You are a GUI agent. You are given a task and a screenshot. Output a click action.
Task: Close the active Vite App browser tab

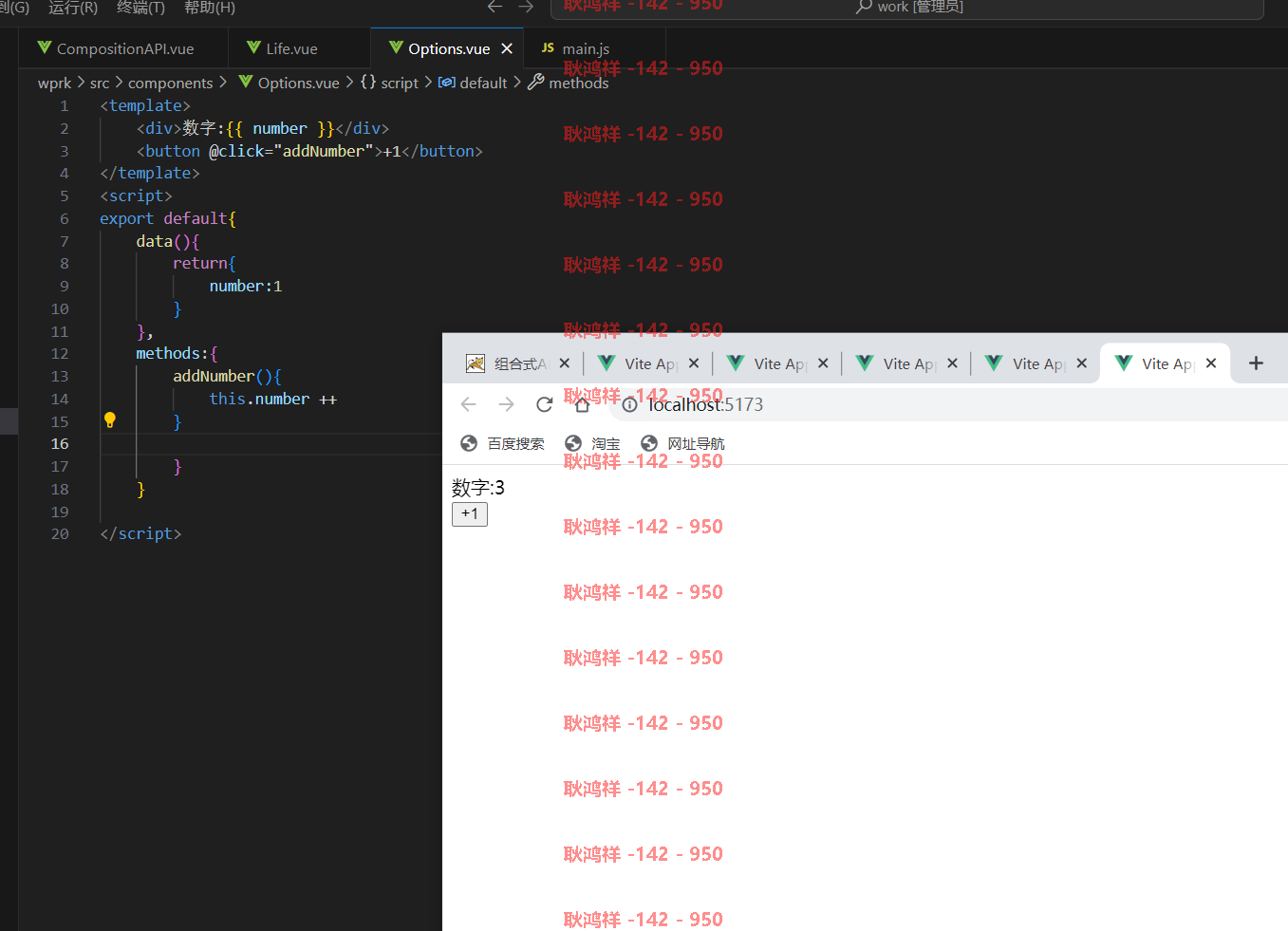(x=1211, y=363)
